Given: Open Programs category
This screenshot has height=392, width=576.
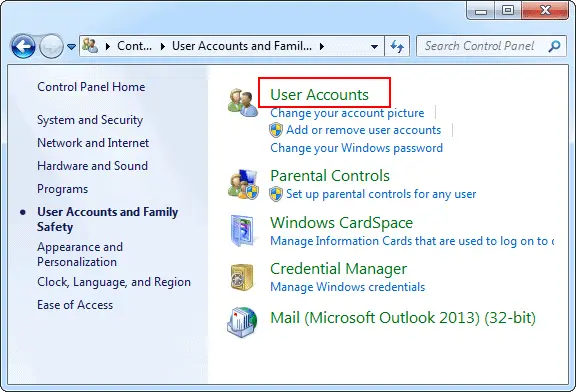Looking at the screenshot, I should click(62, 189).
